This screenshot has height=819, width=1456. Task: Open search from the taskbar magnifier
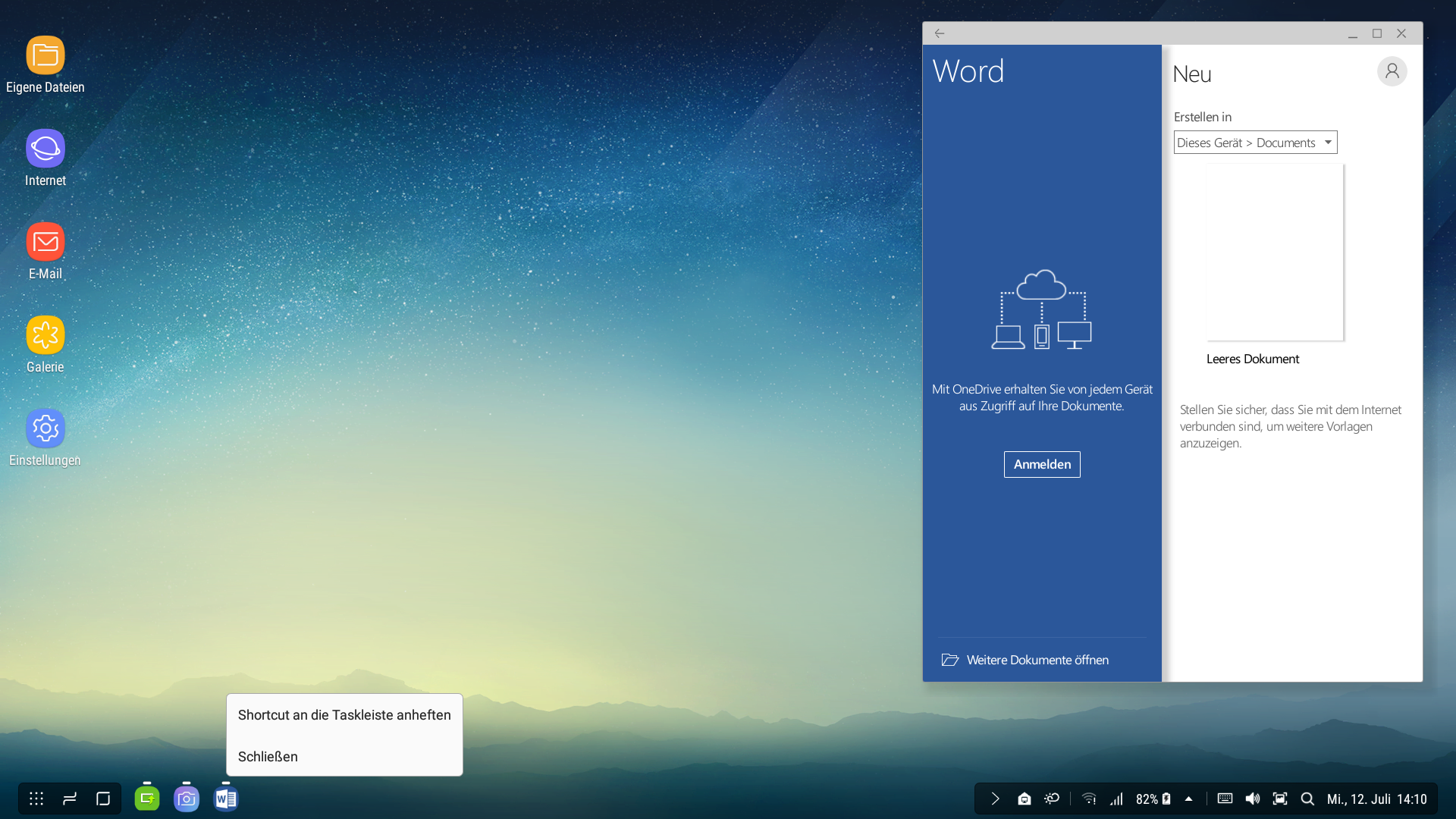pos(1307,799)
